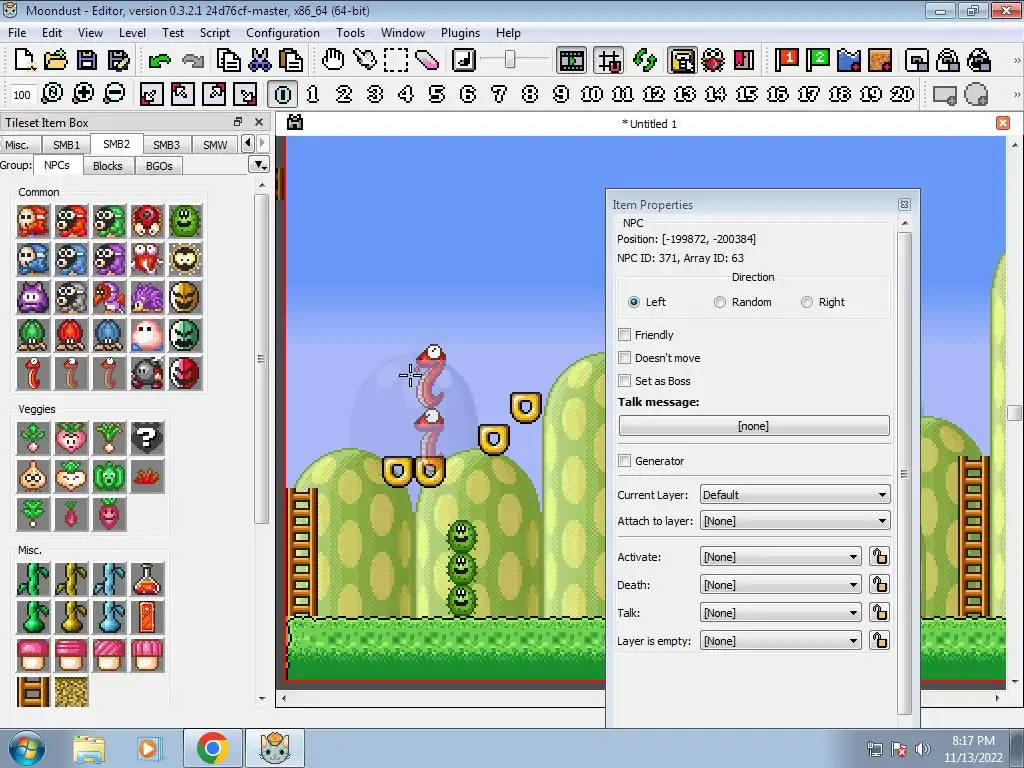Screen dimensions: 1024x768
Task: Select the hand scroll tool
Action: pyautogui.click(x=333, y=60)
